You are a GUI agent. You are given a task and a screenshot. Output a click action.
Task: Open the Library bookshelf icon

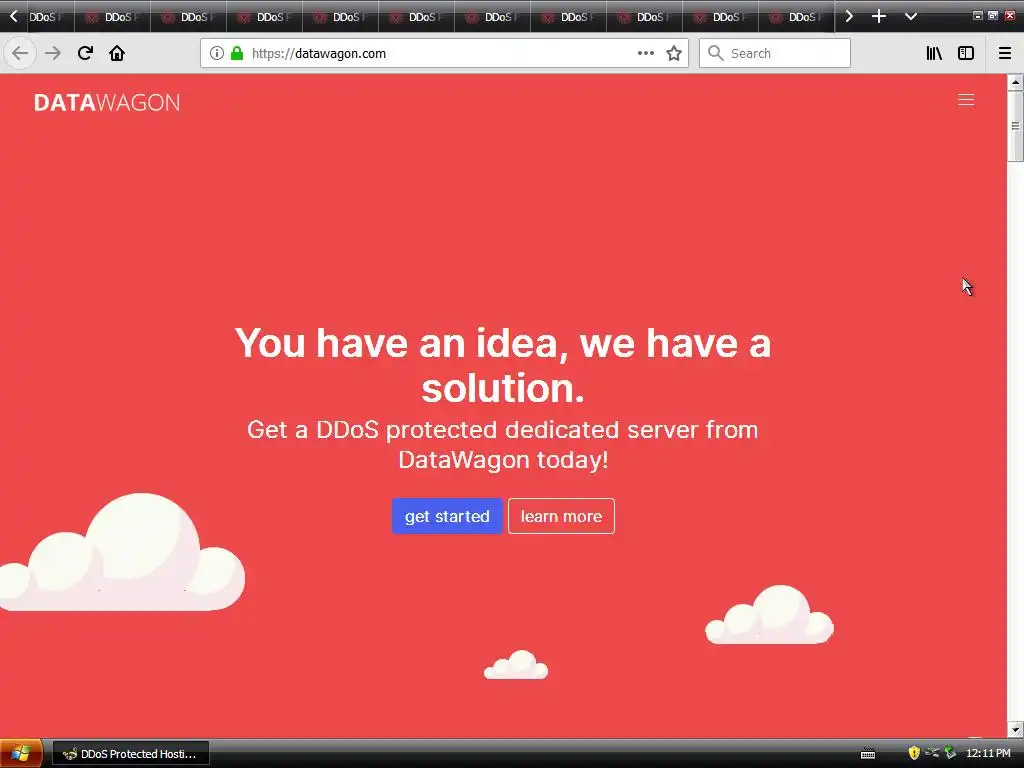[934, 54]
